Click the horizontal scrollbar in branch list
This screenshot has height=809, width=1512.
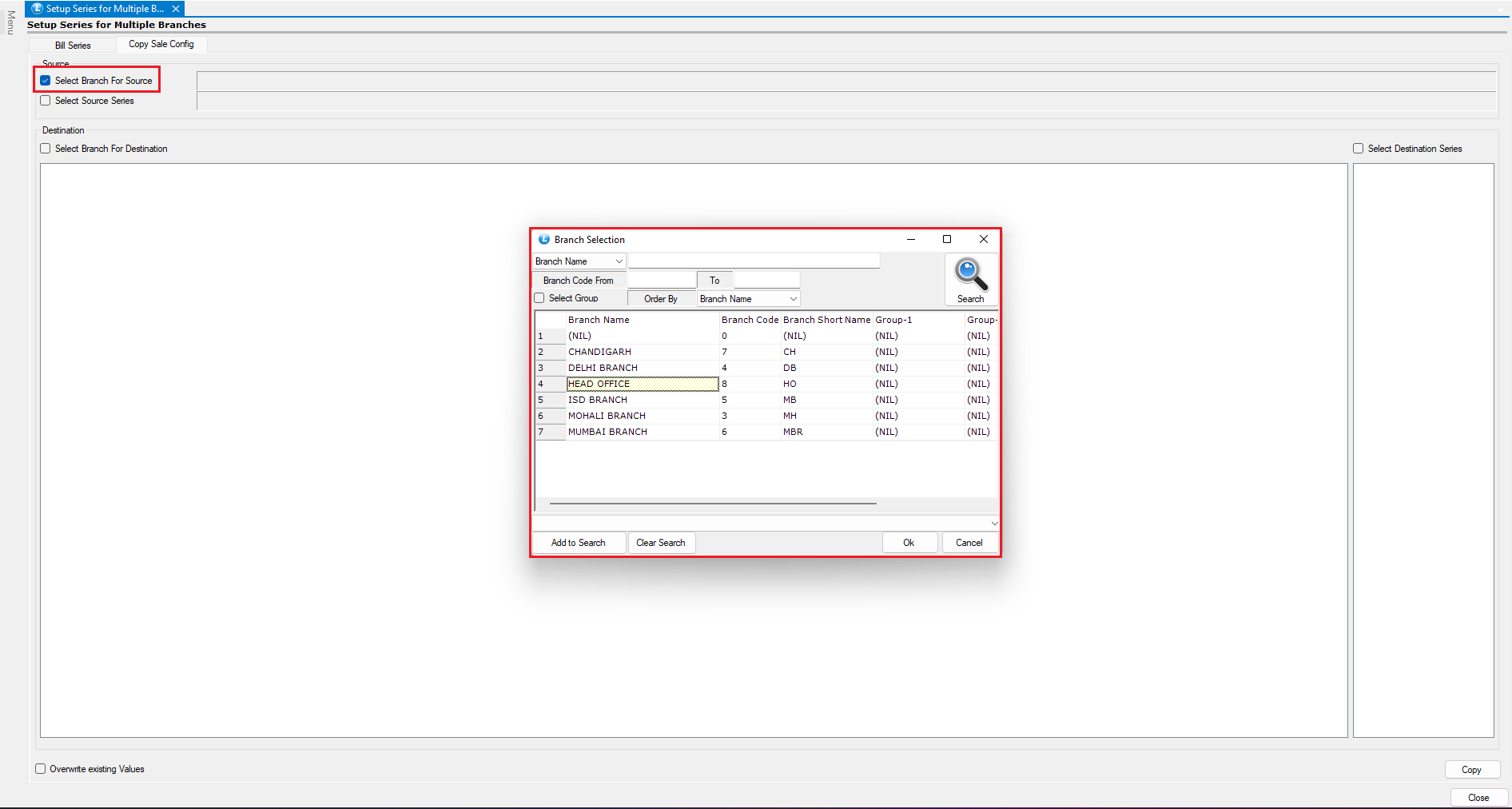713,504
